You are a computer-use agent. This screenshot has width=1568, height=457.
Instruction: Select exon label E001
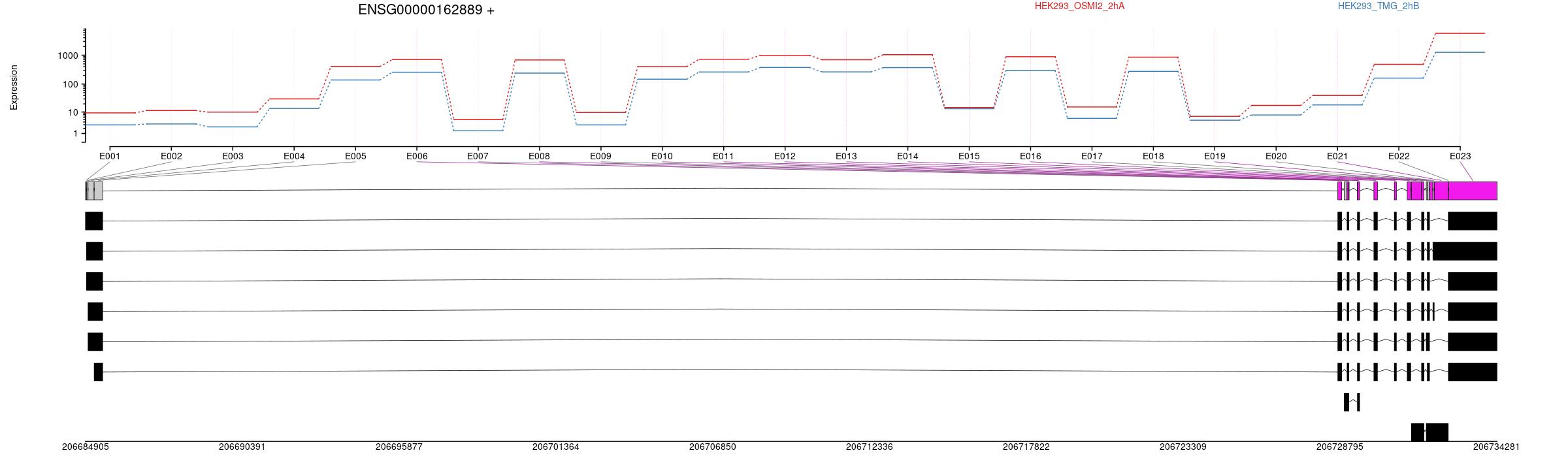110,157
